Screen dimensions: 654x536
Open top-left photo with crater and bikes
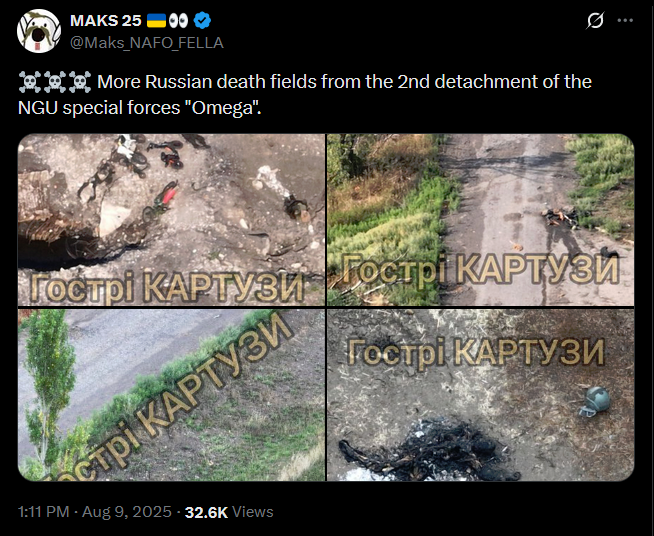tap(171, 220)
